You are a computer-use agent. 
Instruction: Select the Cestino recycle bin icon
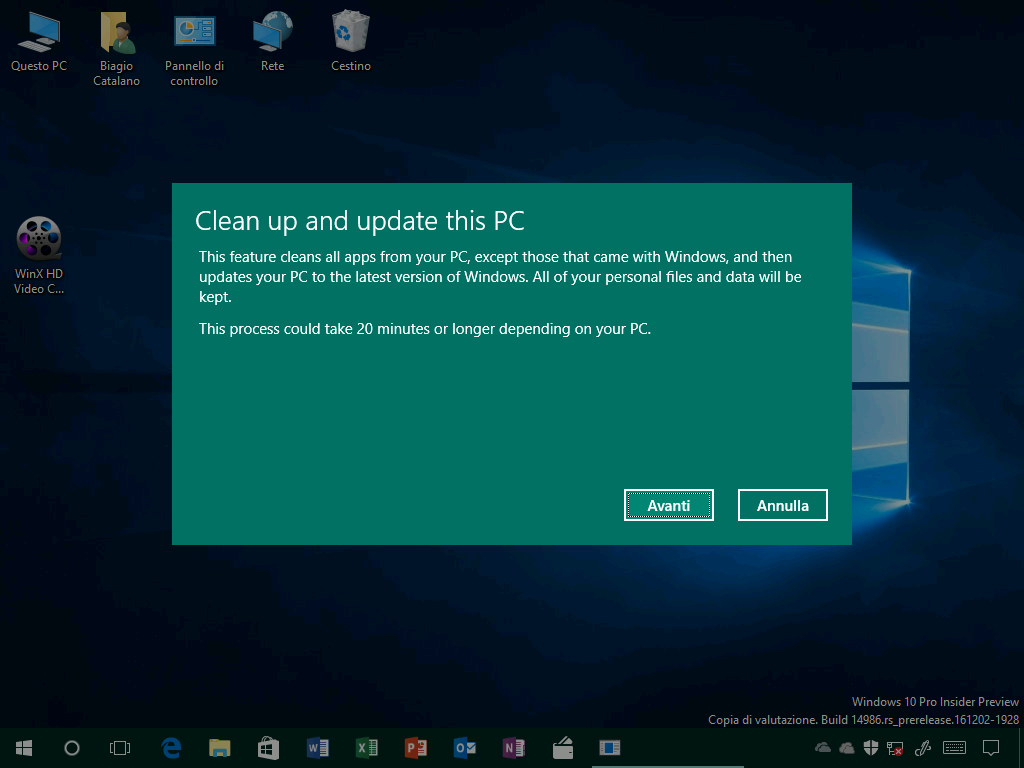[x=351, y=42]
